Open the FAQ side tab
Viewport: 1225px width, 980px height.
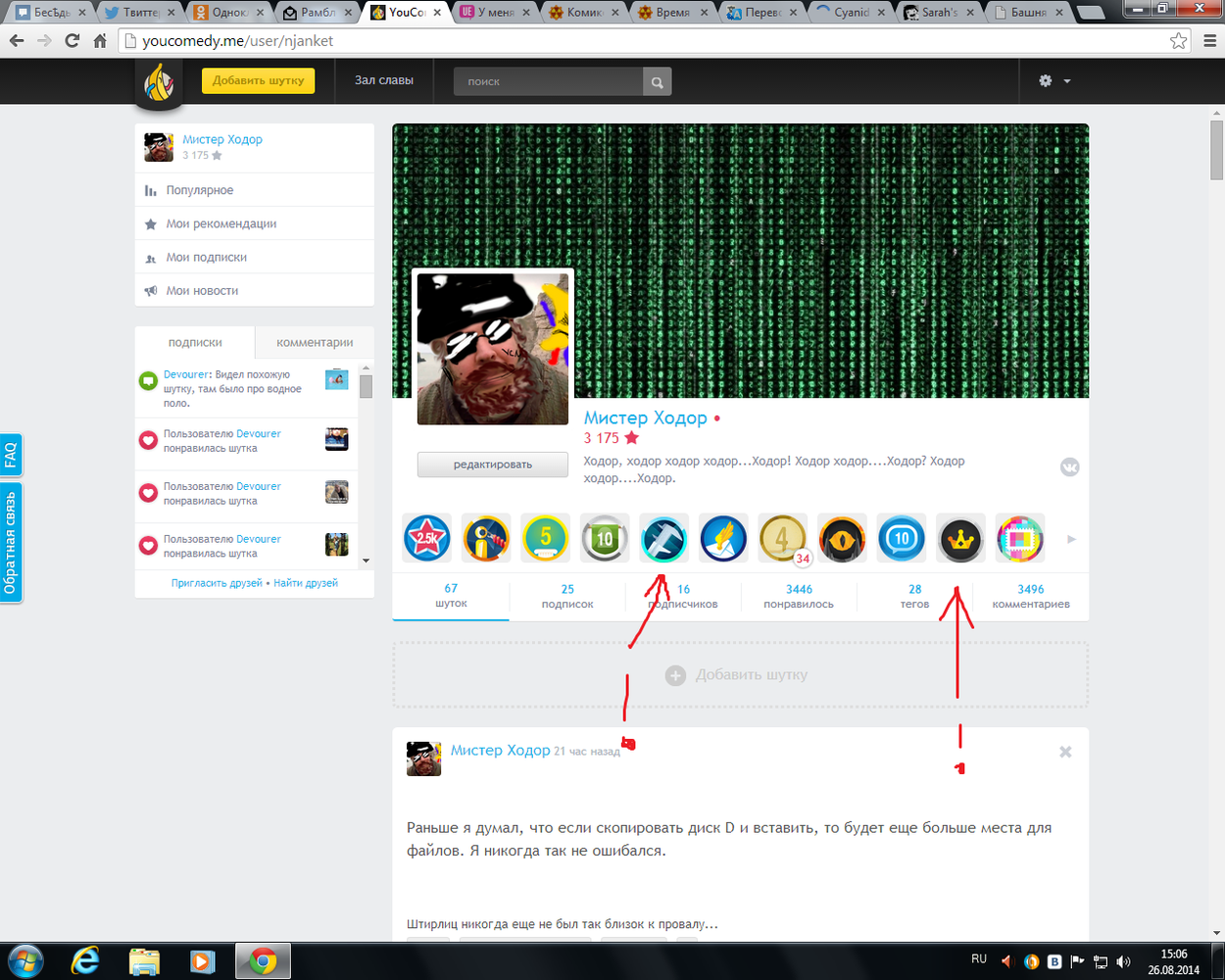10,455
